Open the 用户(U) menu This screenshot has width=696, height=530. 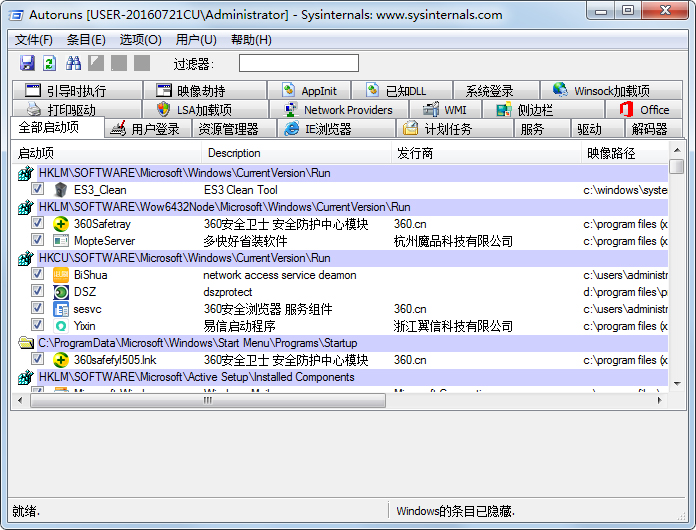click(196, 40)
